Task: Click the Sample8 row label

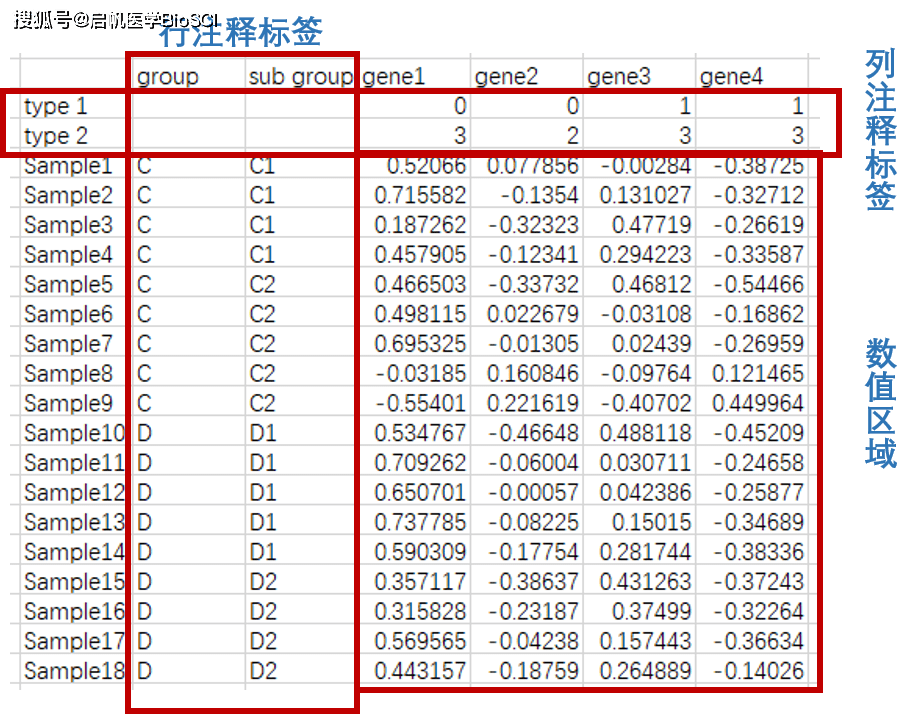Action: pos(68,374)
